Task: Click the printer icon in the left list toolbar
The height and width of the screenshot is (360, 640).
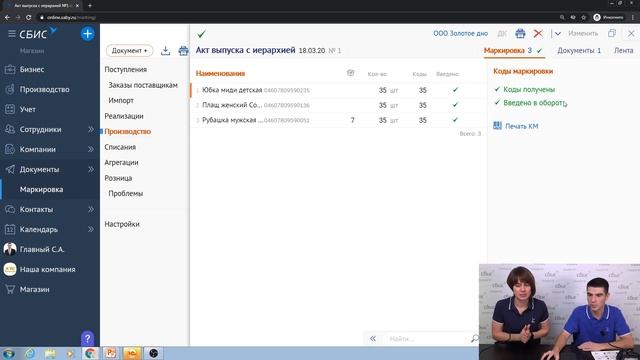Action: [183, 51]
